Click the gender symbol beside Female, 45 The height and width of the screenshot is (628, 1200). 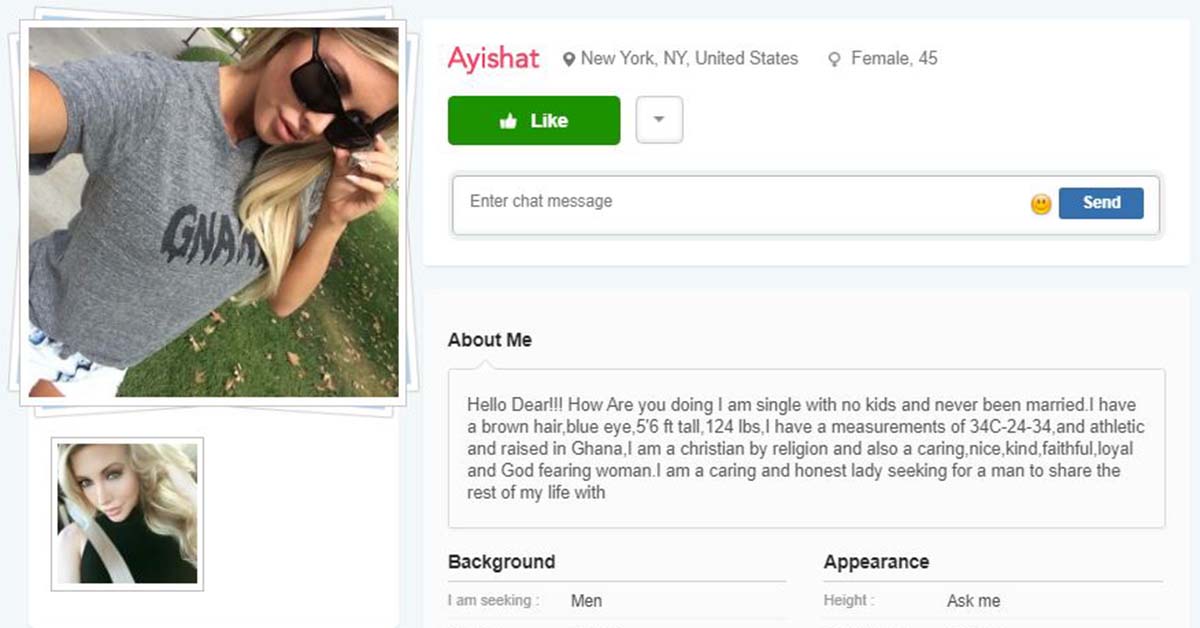click(x=833, y=59)
